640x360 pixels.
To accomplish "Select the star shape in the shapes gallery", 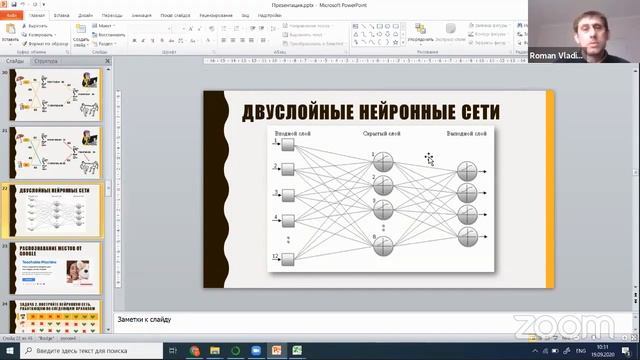I will point(395,42).
